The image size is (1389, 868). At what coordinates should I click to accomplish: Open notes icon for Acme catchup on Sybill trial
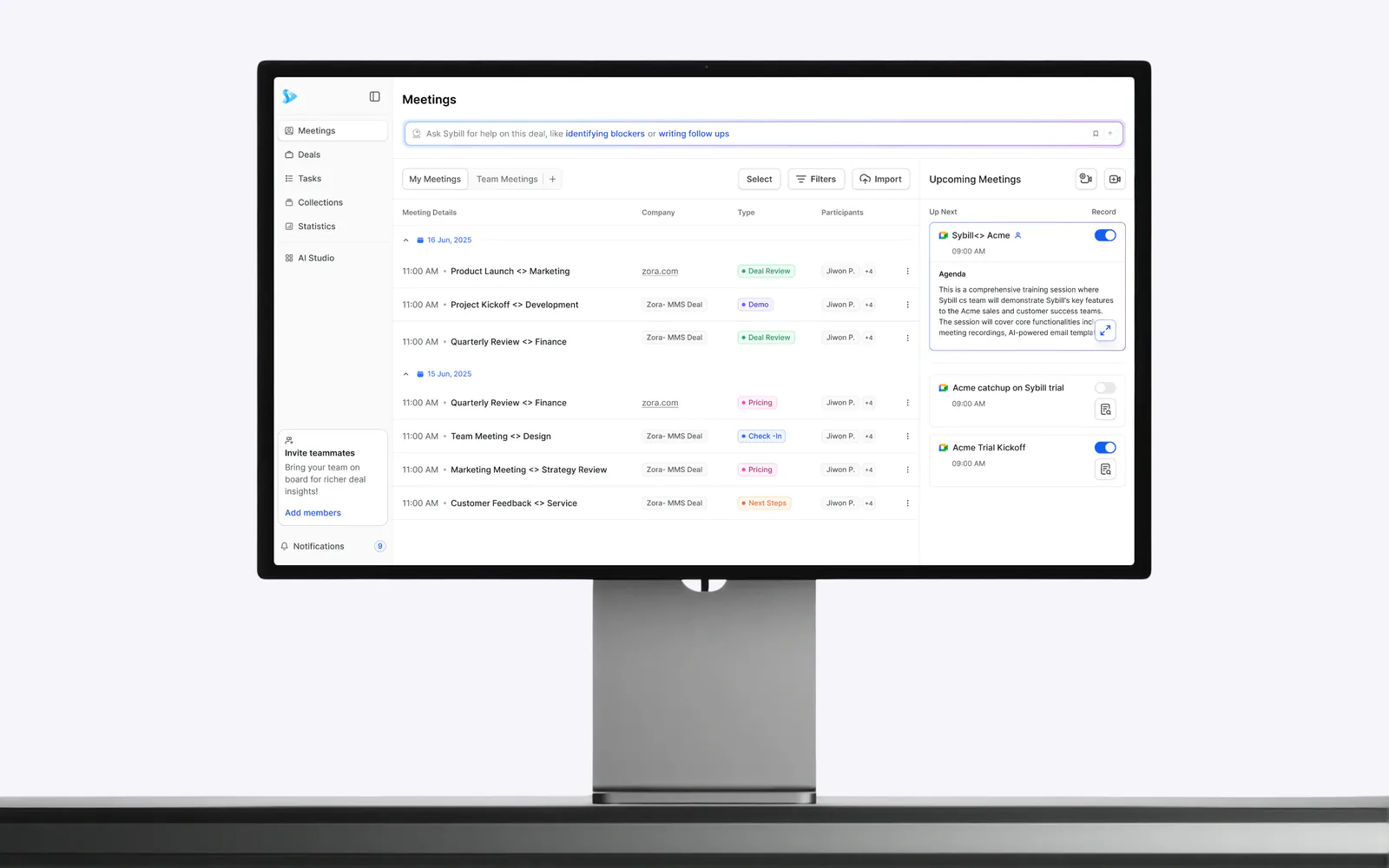1105,410
